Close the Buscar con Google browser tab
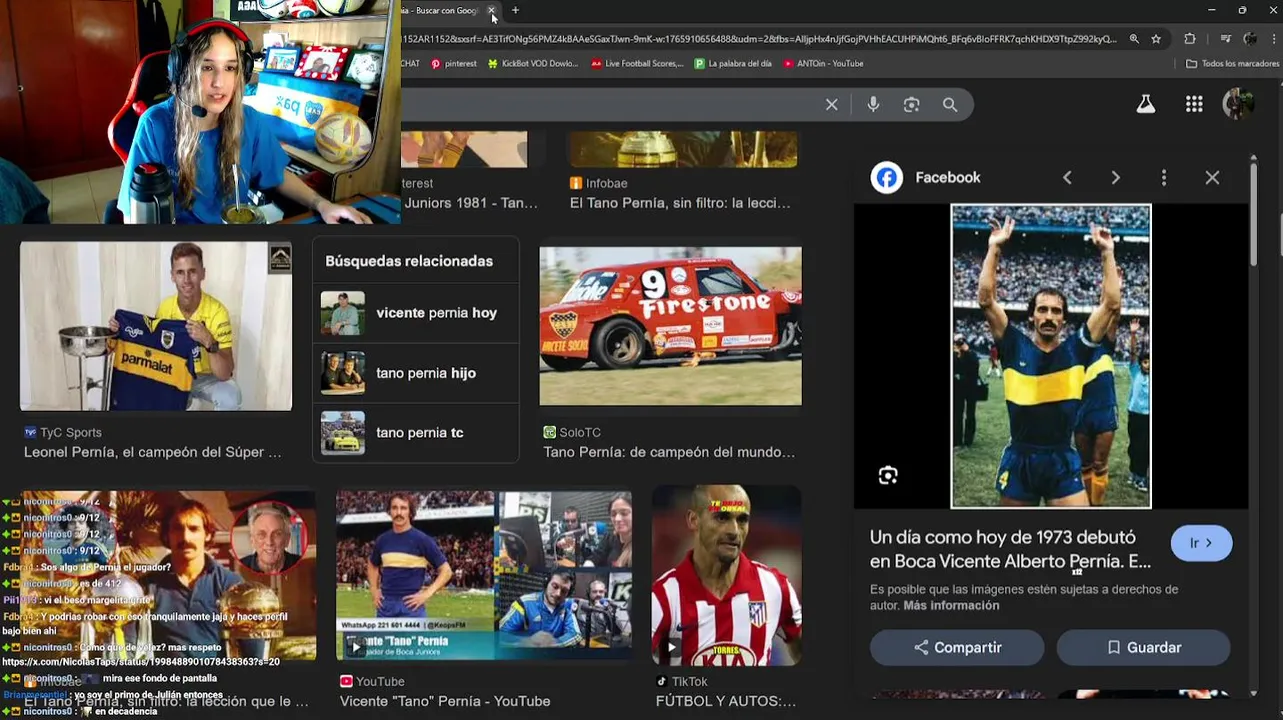Image resolution: width=1283 pixels, height=720 pixels. [x=491, y=10]
